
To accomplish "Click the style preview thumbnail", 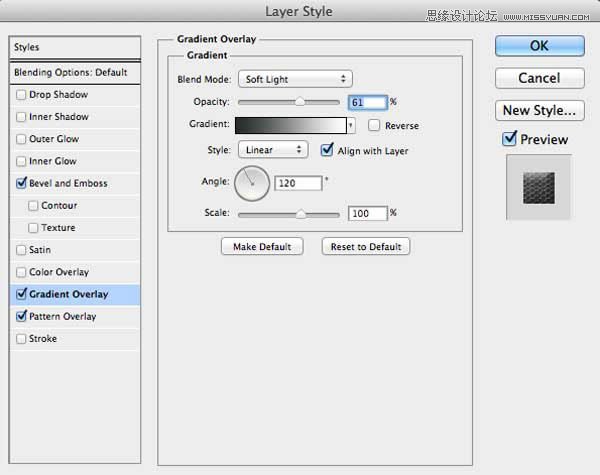I will coord(539,188).
